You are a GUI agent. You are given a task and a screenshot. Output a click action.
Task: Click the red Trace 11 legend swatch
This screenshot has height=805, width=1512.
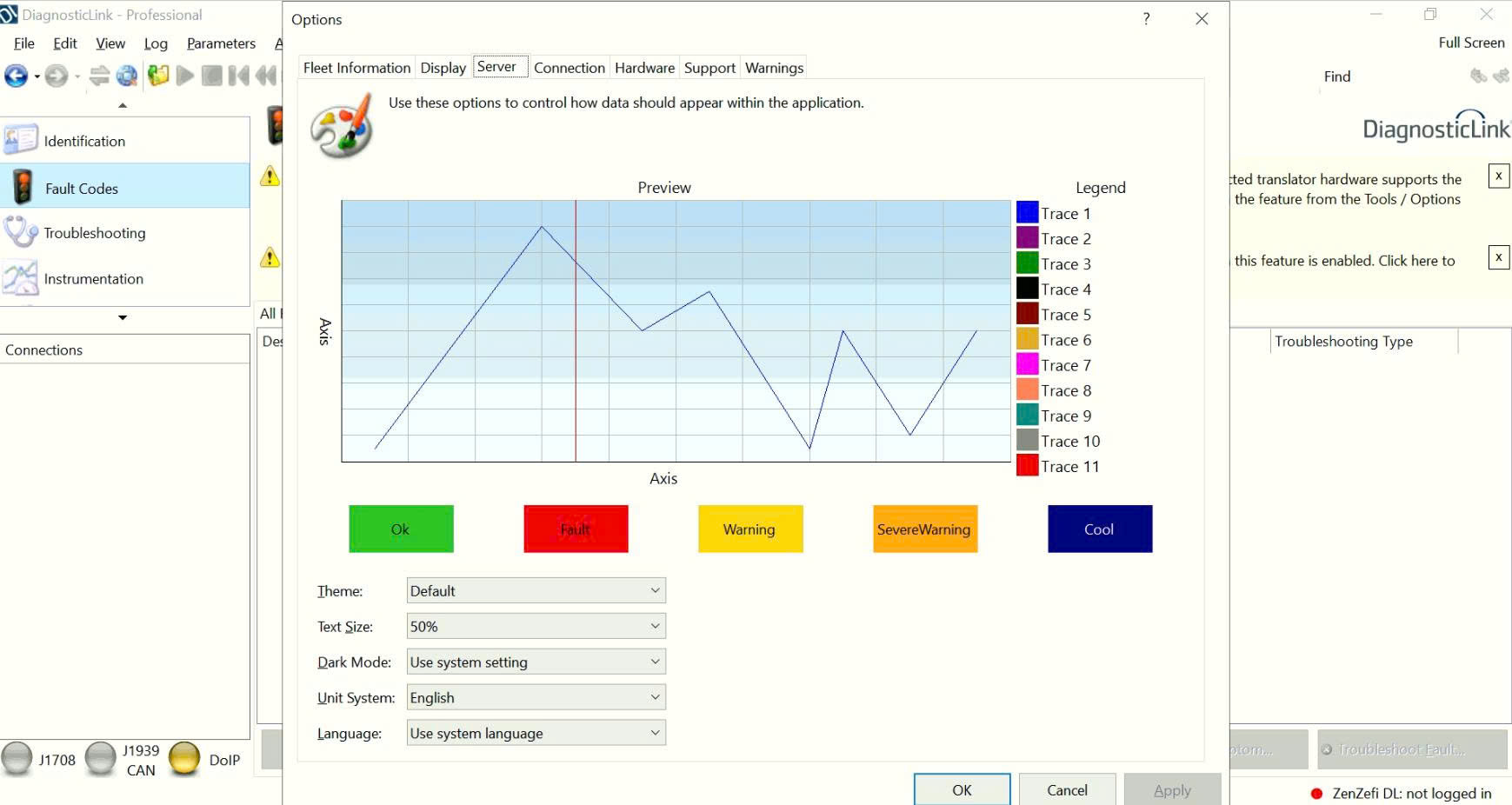coord(1027,466)
